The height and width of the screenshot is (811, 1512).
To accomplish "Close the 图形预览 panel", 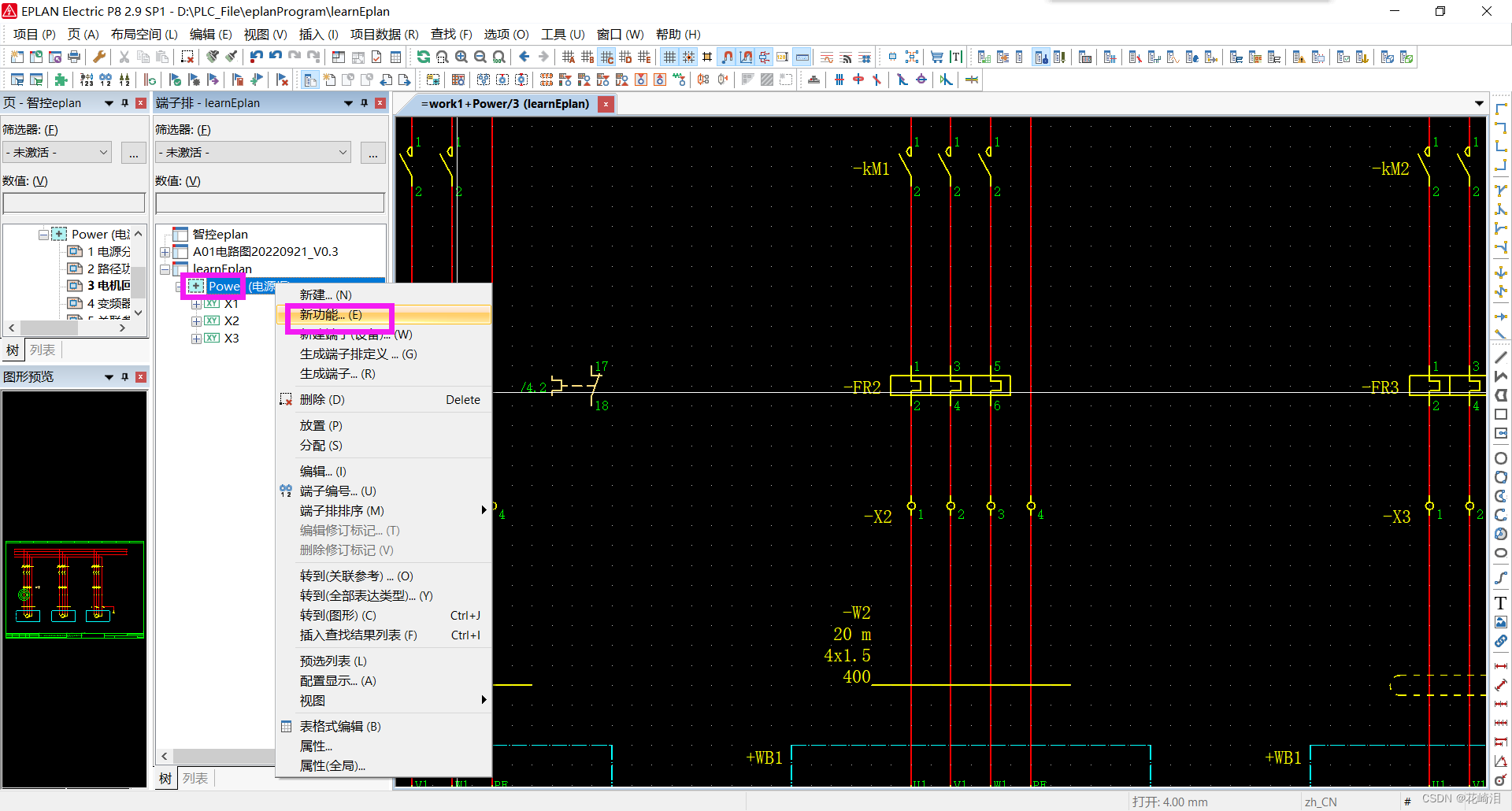I will (x=141, y=377).
